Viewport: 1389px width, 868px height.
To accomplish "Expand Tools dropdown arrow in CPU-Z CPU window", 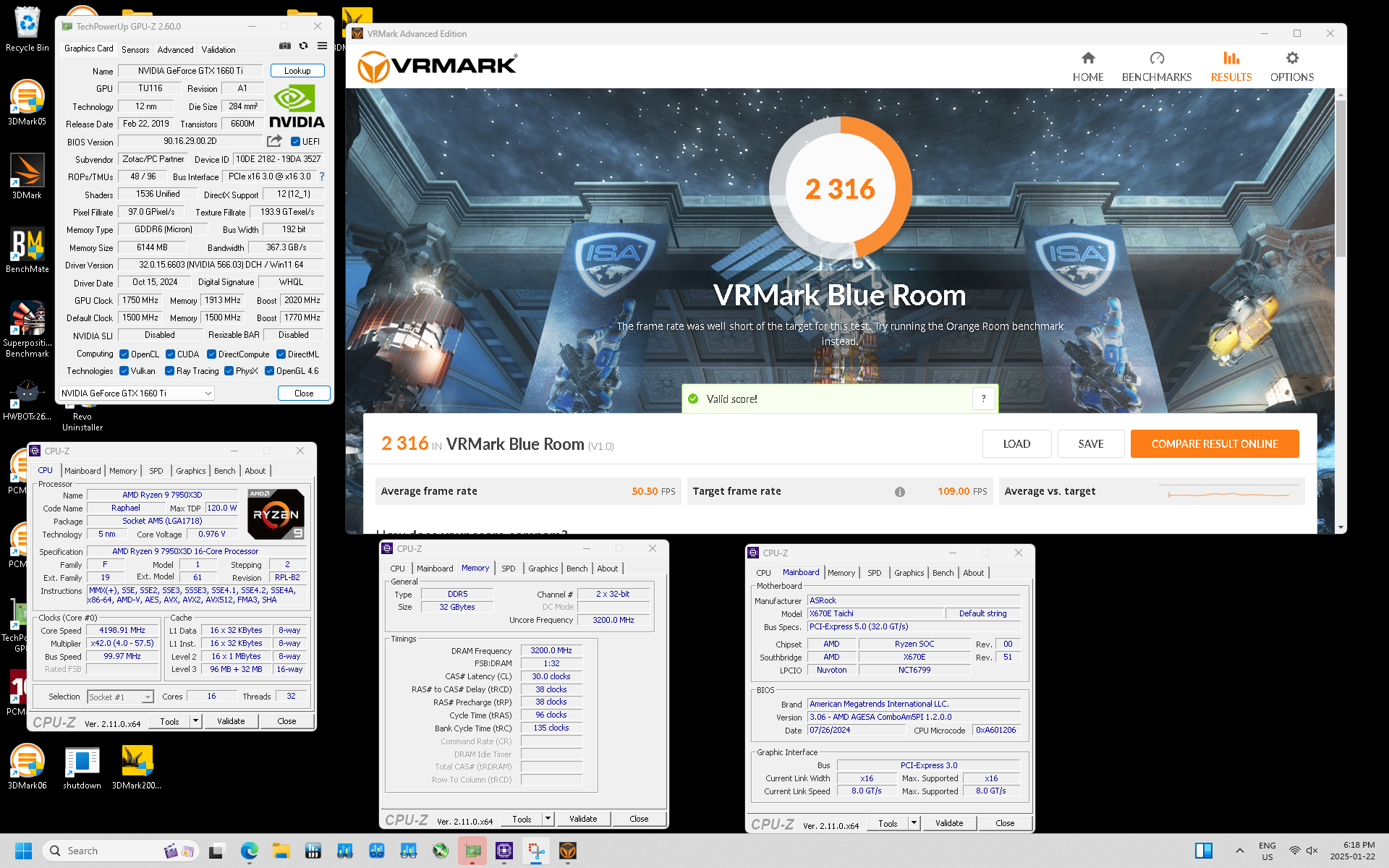I will tap(195, 721).
